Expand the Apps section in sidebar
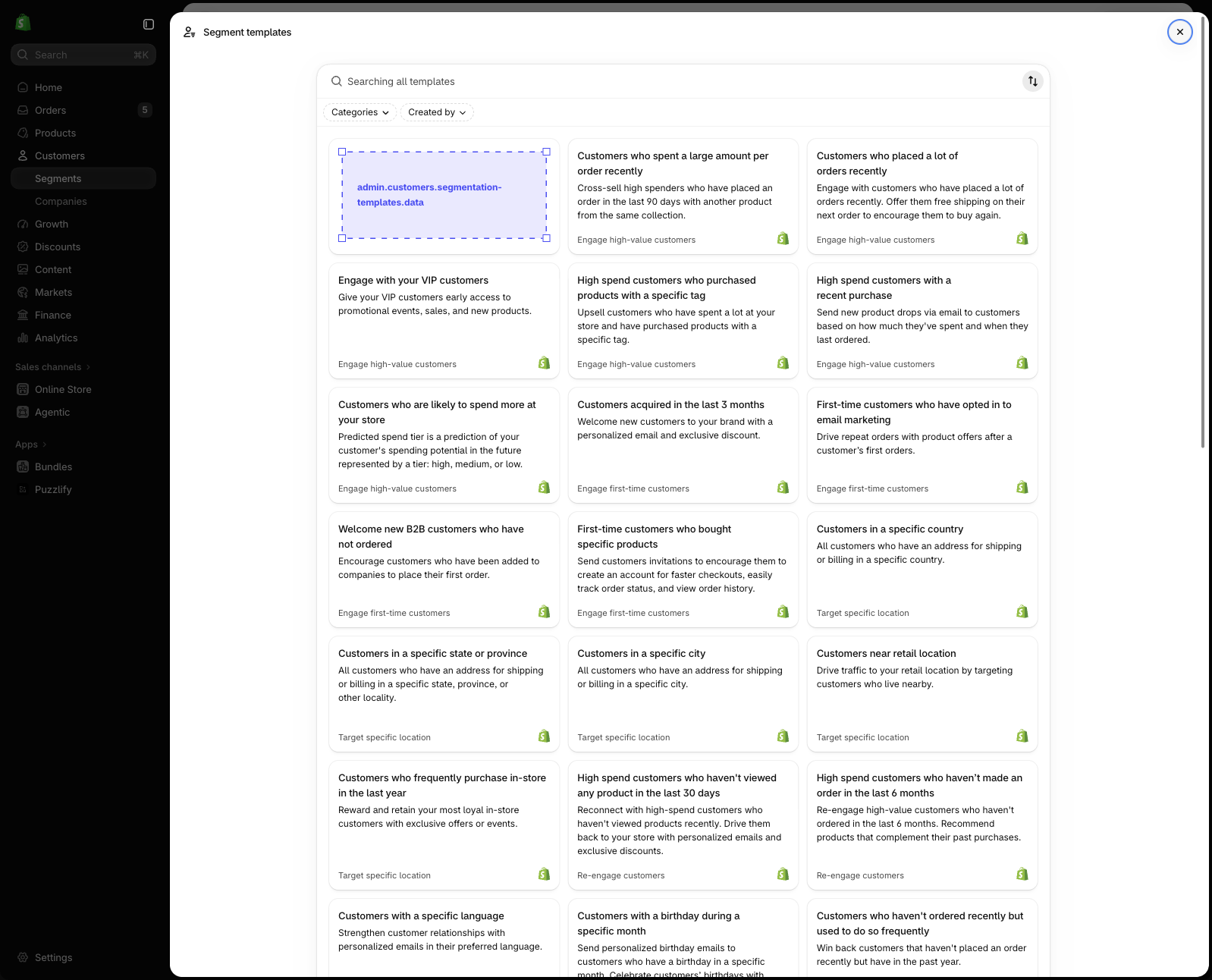 (30, 444)
